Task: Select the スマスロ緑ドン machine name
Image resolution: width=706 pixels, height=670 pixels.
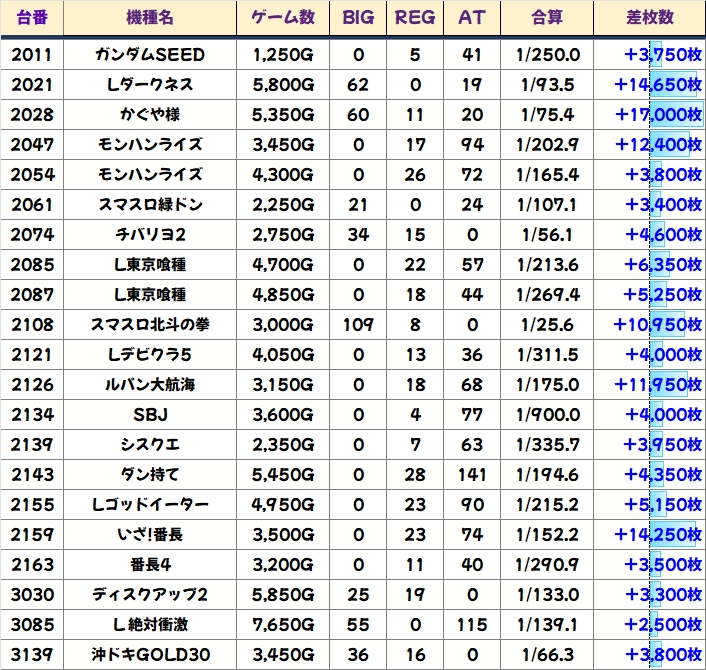Action: point(150,204)
